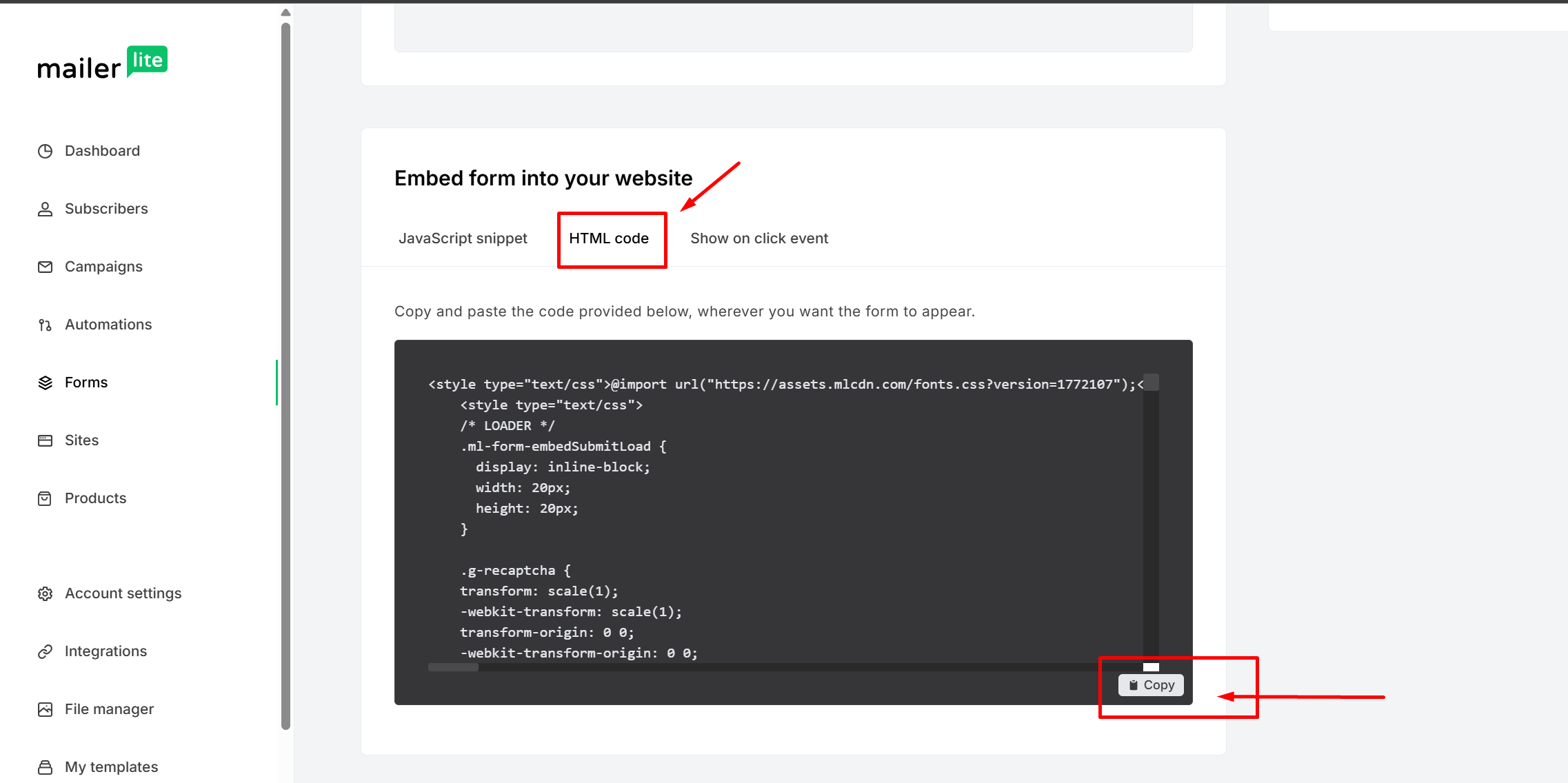1568x783 pixels.
Task: Switch to JavaScript snippet tab
Action: 463,238
